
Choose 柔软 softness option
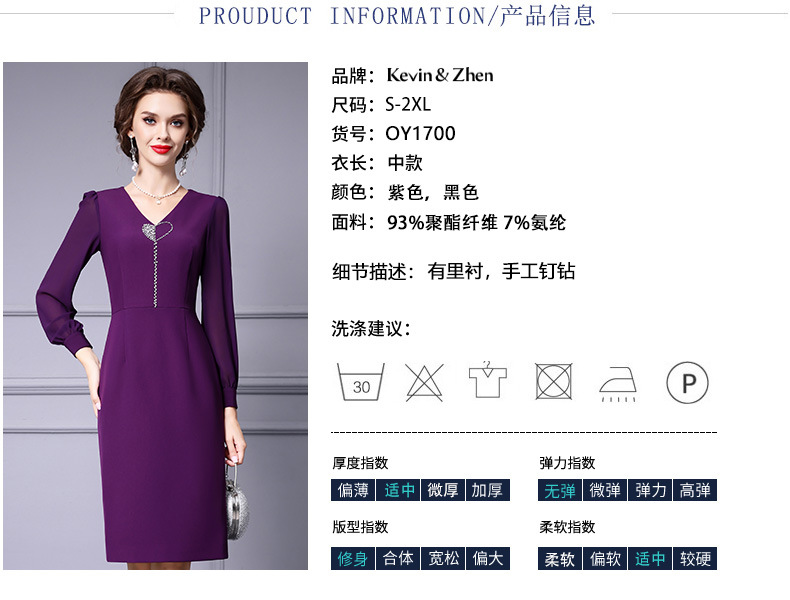click(x=560, y=559)
